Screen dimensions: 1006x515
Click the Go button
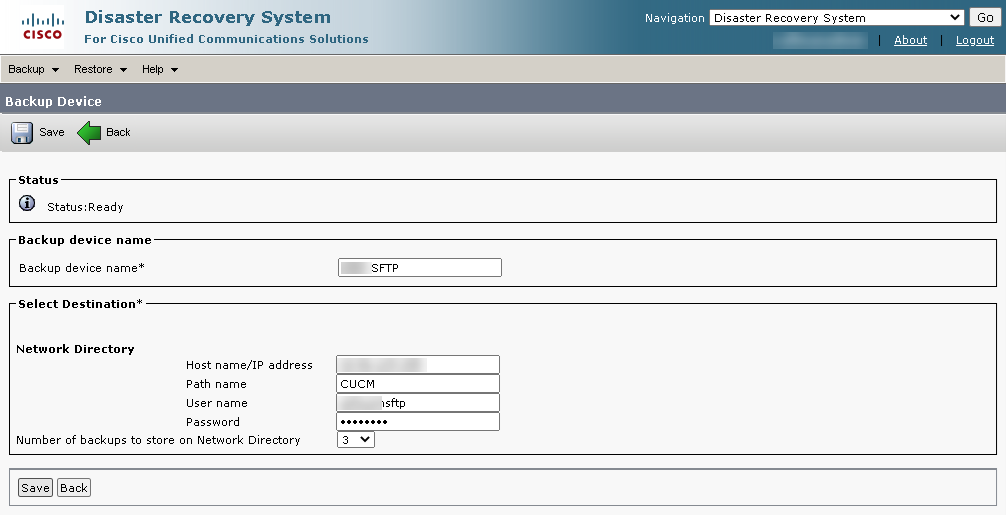click(985, 18)
